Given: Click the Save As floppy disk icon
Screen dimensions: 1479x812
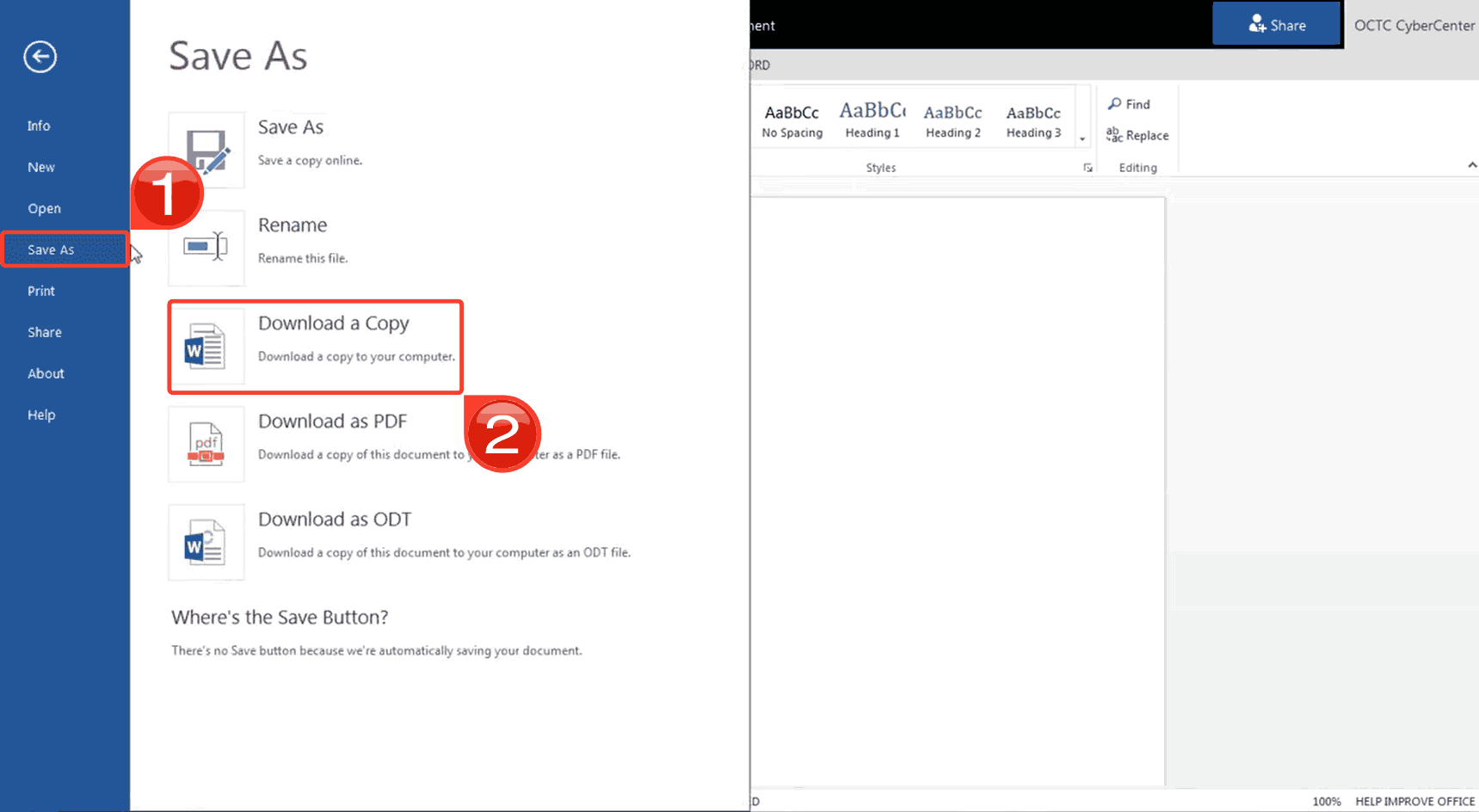Looking at the screenshot, I should [206, 150].
